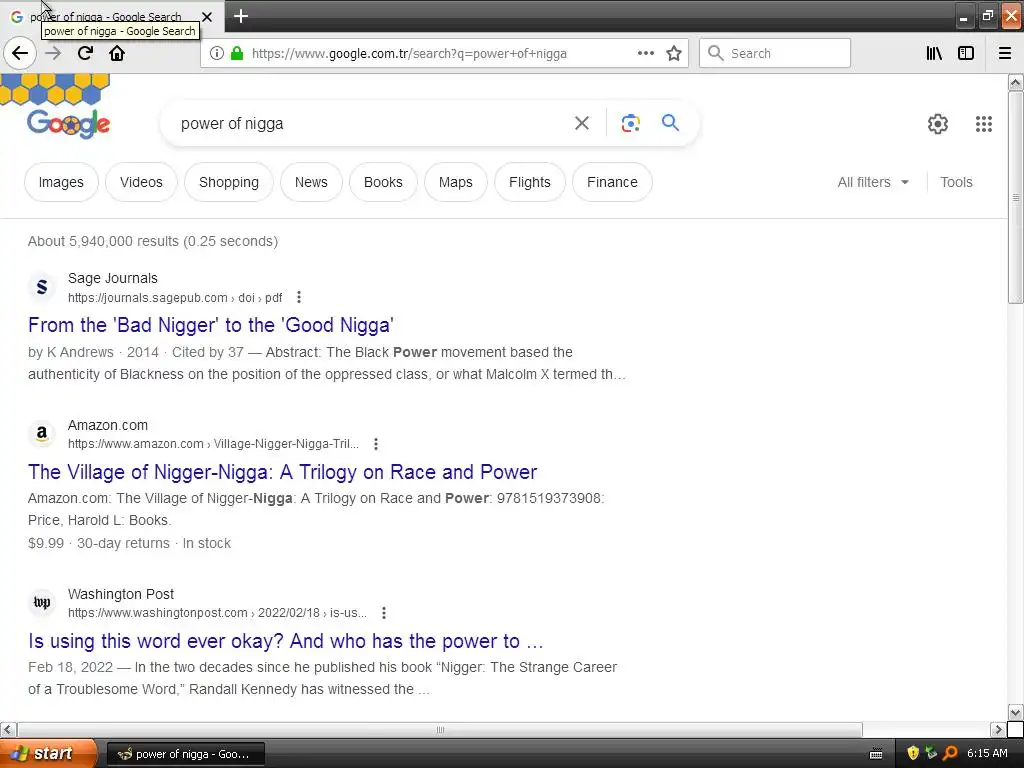Open more options for Sage Journals result
The height and width of the screenshot is (768, 1024).
click(299, 297)
